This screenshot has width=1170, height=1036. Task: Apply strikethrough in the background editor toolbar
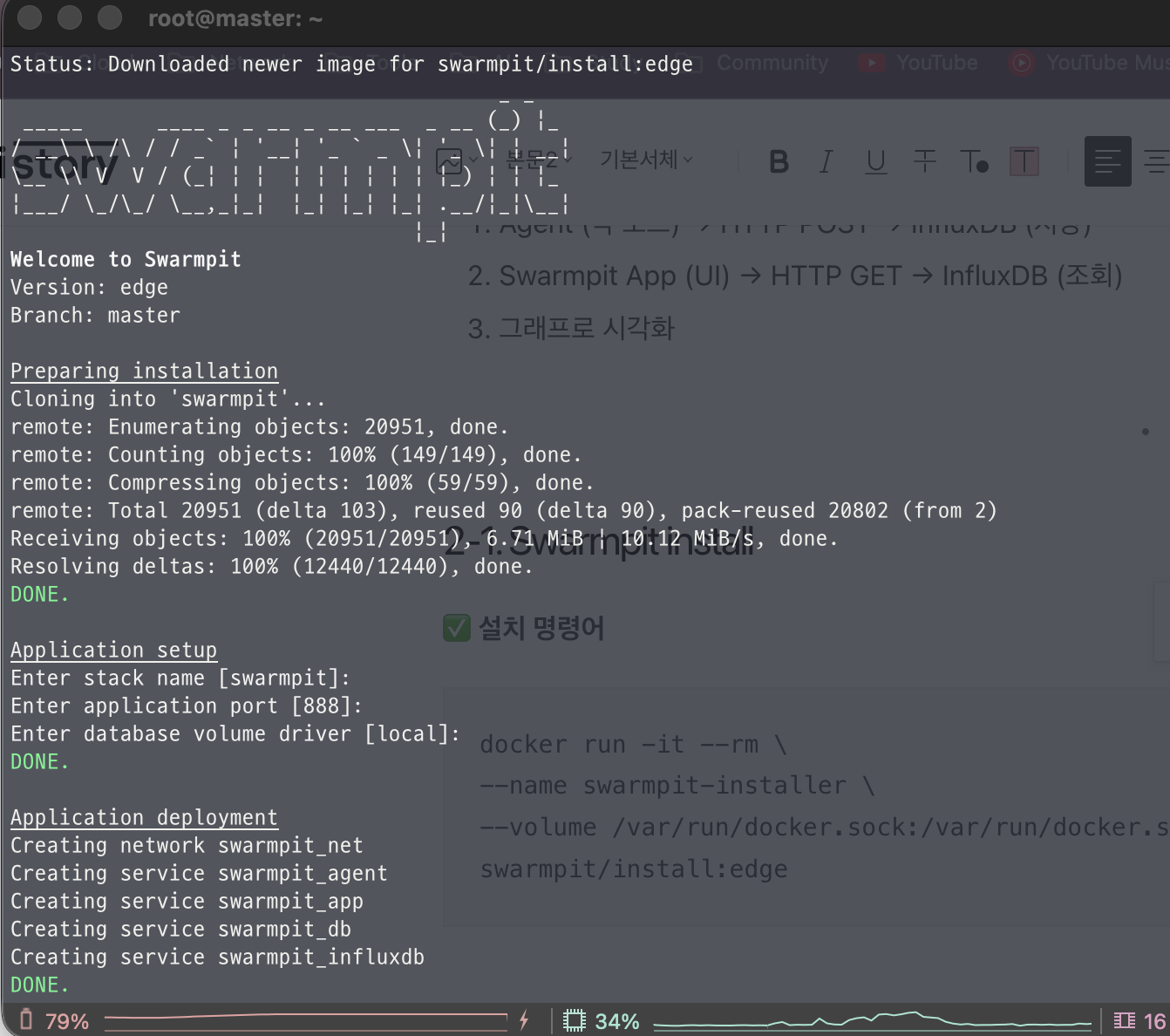925,161
